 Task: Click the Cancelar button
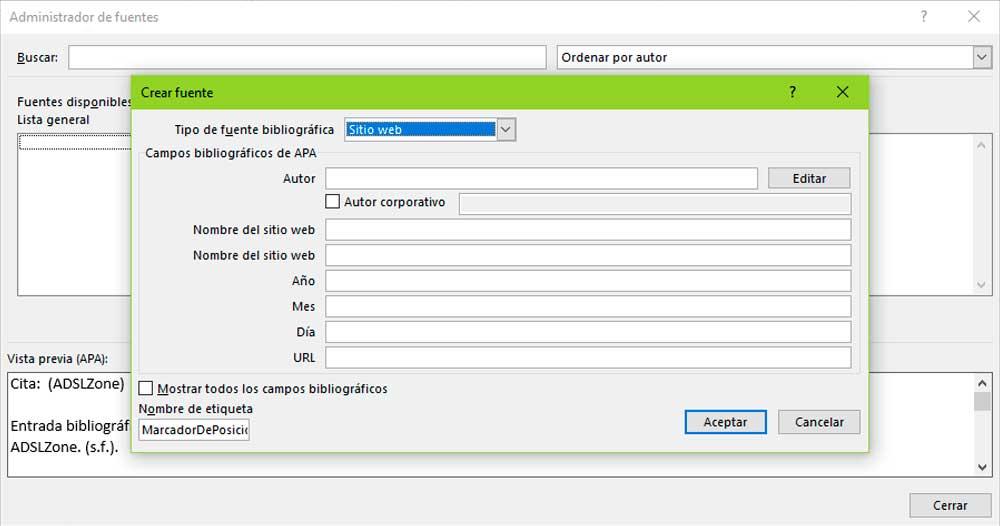pyautogui.click(x=819, y=422)
